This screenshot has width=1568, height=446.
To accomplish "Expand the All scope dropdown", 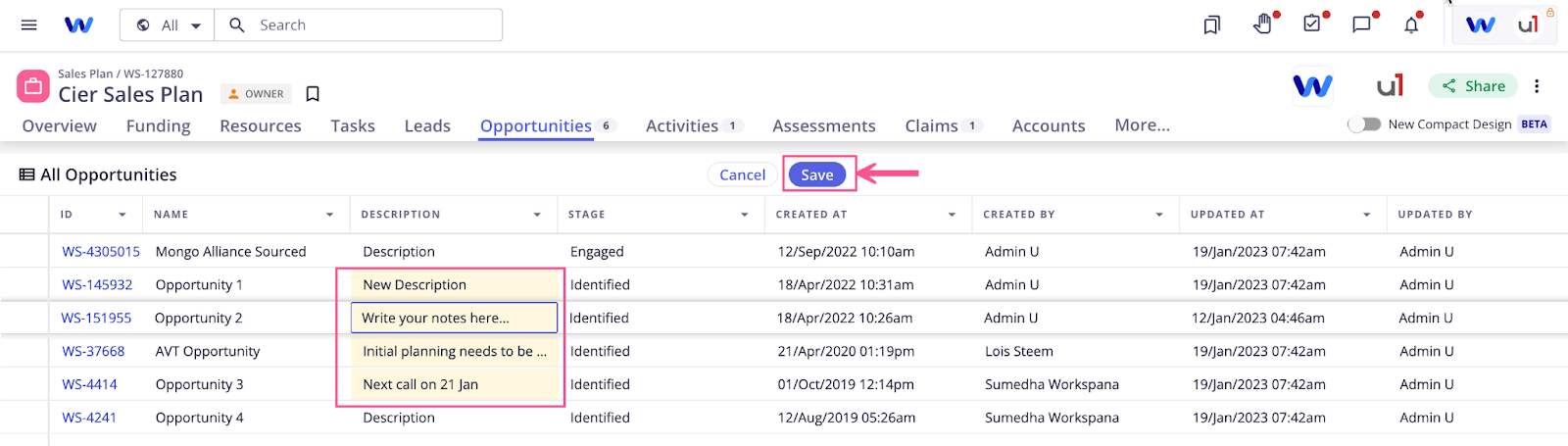I will click(170, 25).
